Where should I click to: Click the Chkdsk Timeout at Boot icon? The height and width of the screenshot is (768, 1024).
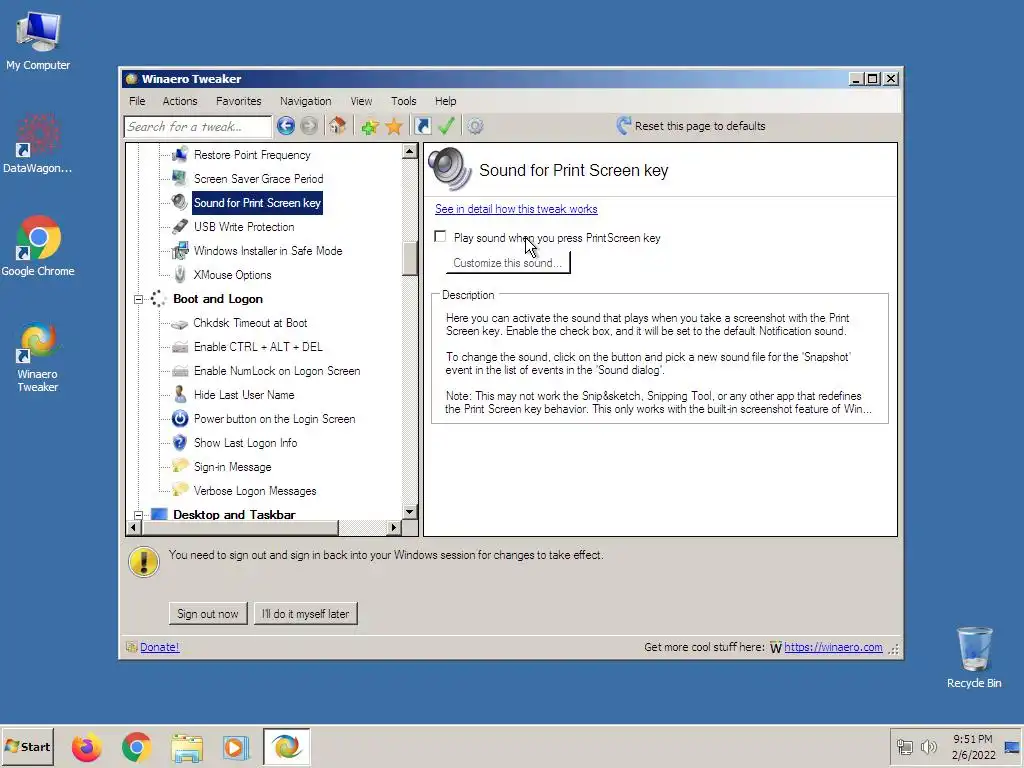click(x=180, y=324)
